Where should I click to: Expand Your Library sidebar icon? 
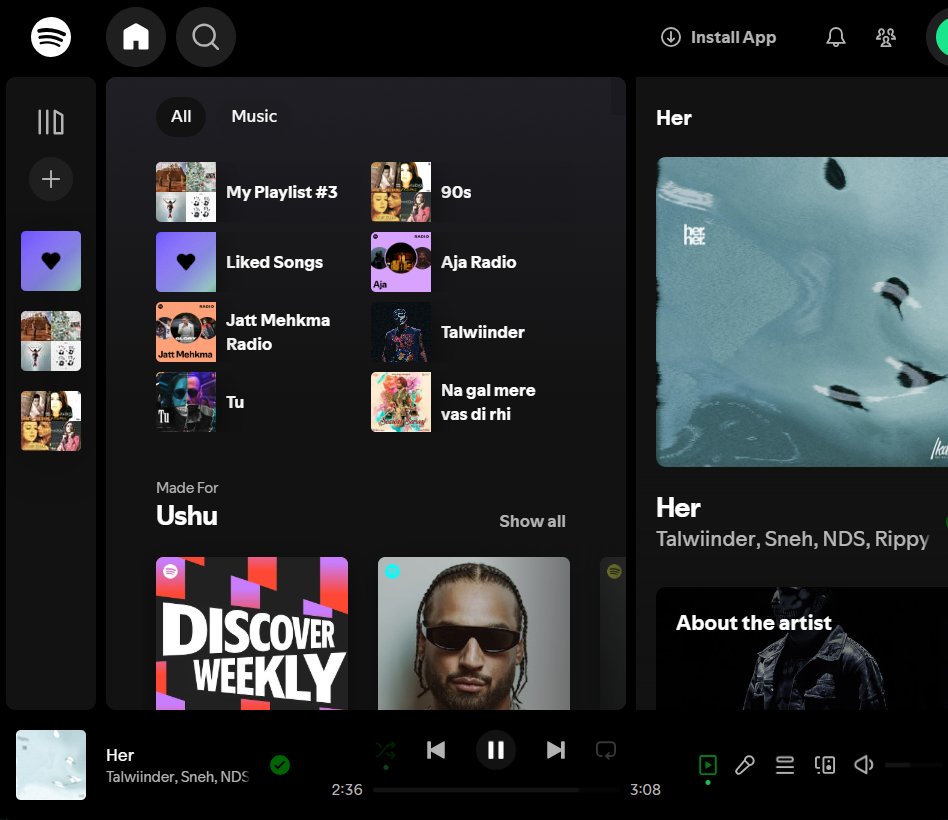coord(51,122)
